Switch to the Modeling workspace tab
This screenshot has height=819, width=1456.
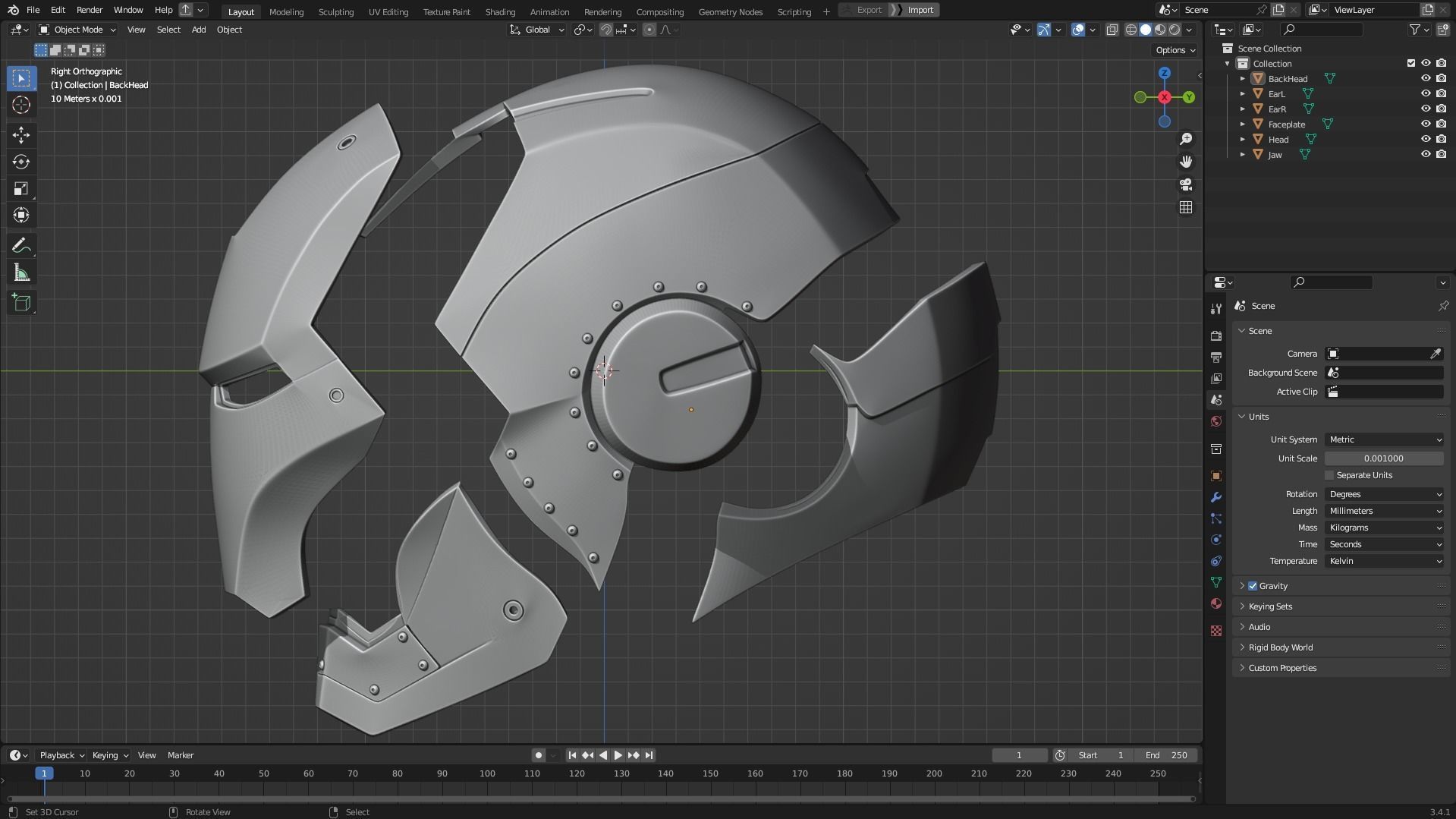(x=286, y=11)
